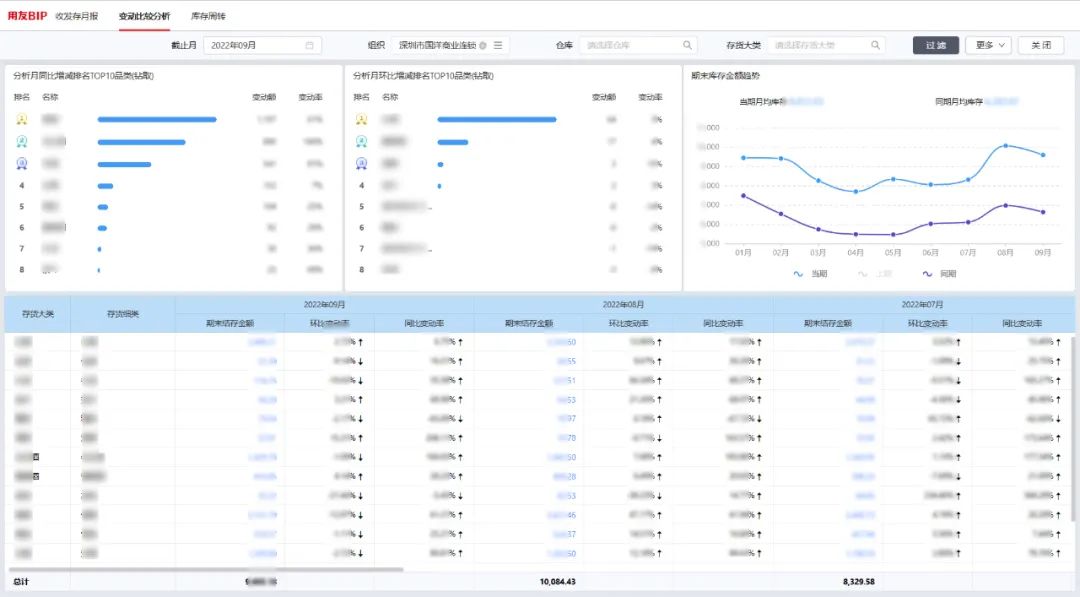
Task: Click rank 1 medal in 环比 ranking
Action: coord(362,119)
